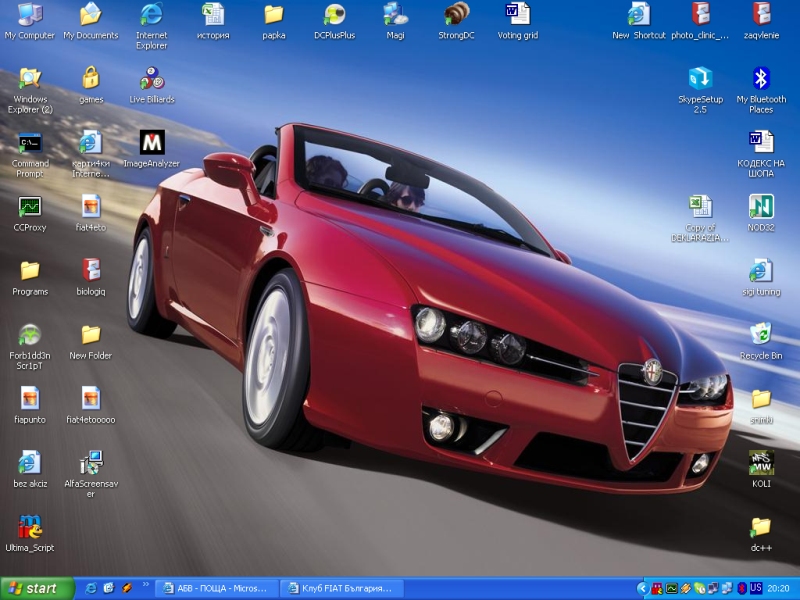
Task: Switch to the АВВ - ПОЩА taskbar window
Action: pos(216,588)
